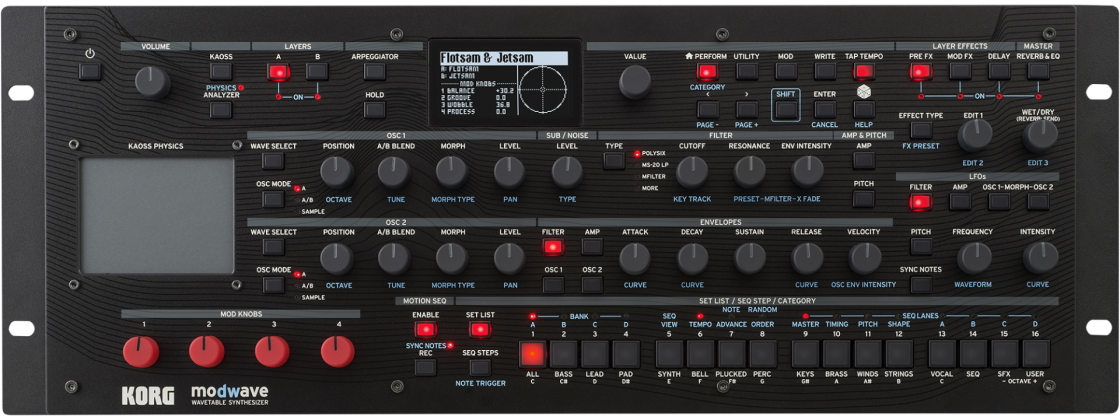Click the EFFECT TYPE button
Viewport: 1120px width, 420px height.
click(x=921, y=130)
